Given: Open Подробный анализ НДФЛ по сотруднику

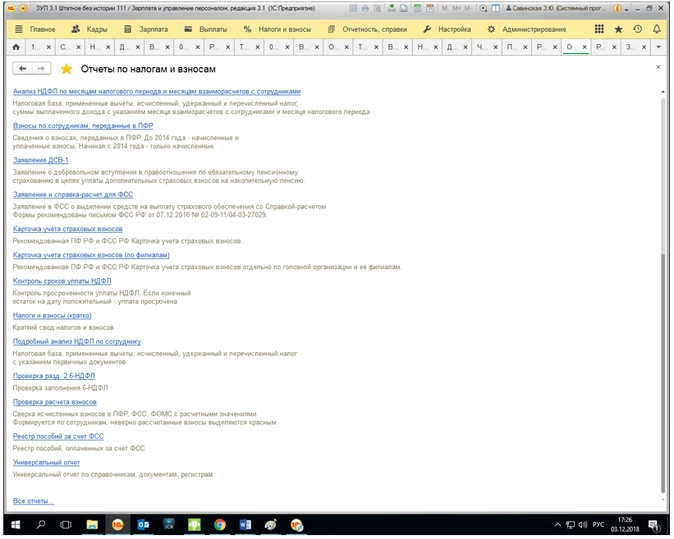Looking at the screenshot, I should point(77,341).
